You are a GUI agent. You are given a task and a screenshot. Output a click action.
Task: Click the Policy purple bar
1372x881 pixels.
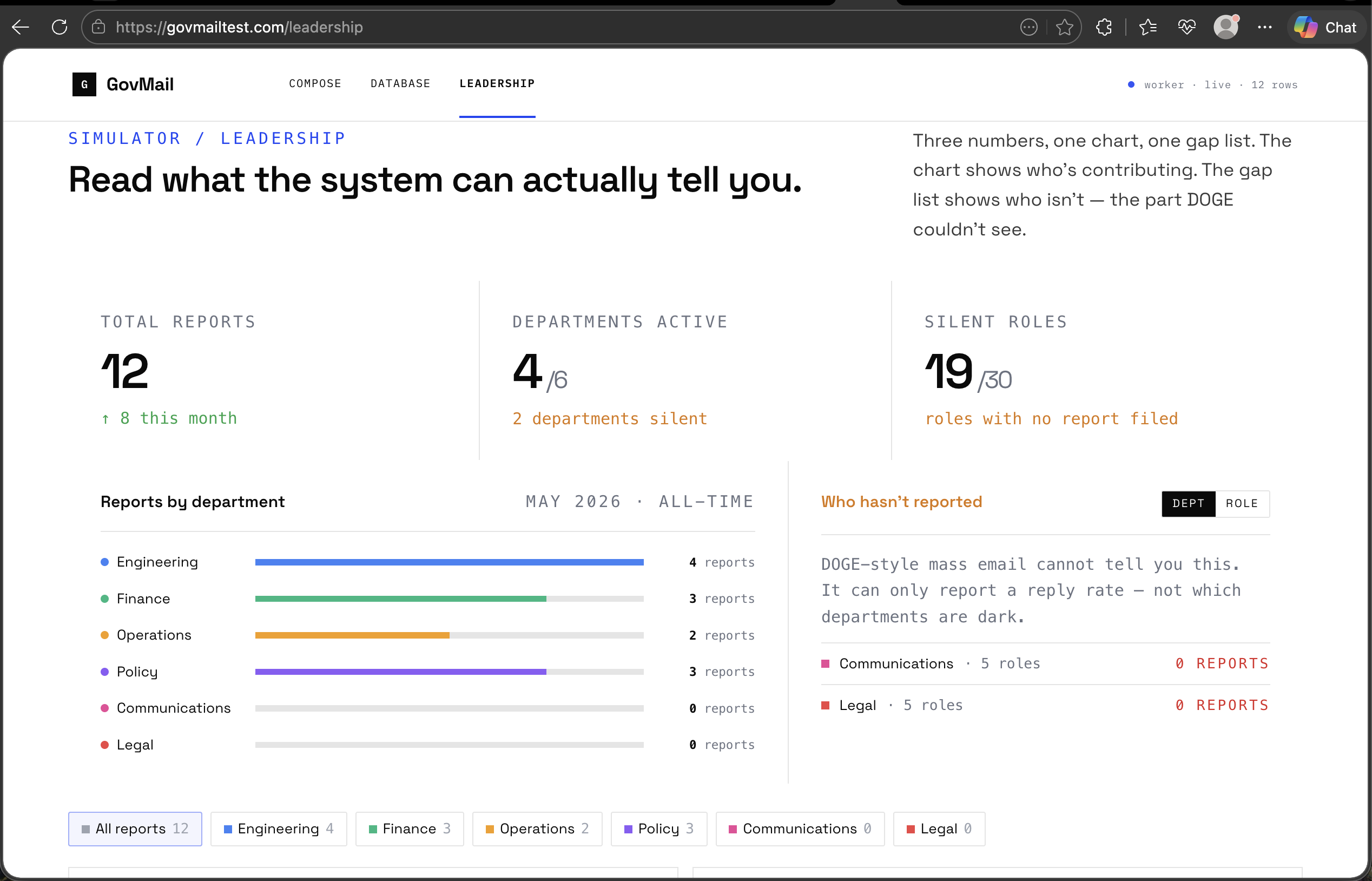pyautogui.click(x=400, y=672)
